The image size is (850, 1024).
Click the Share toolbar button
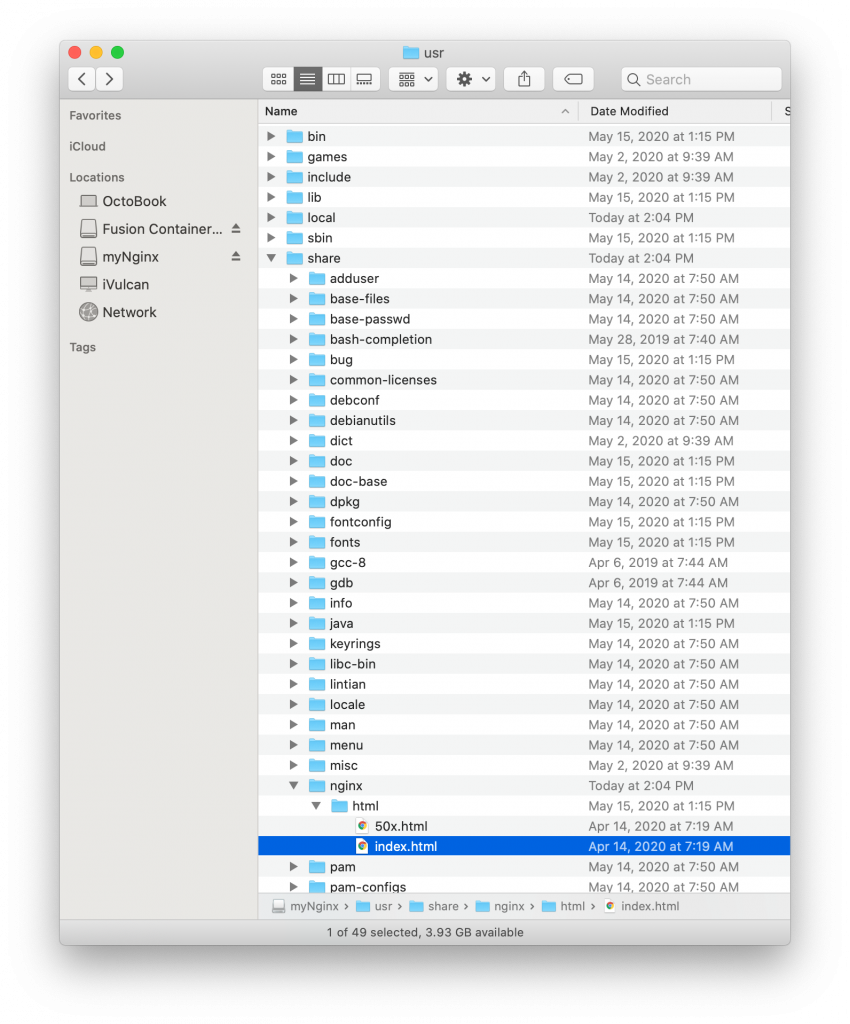pos(524,79)
